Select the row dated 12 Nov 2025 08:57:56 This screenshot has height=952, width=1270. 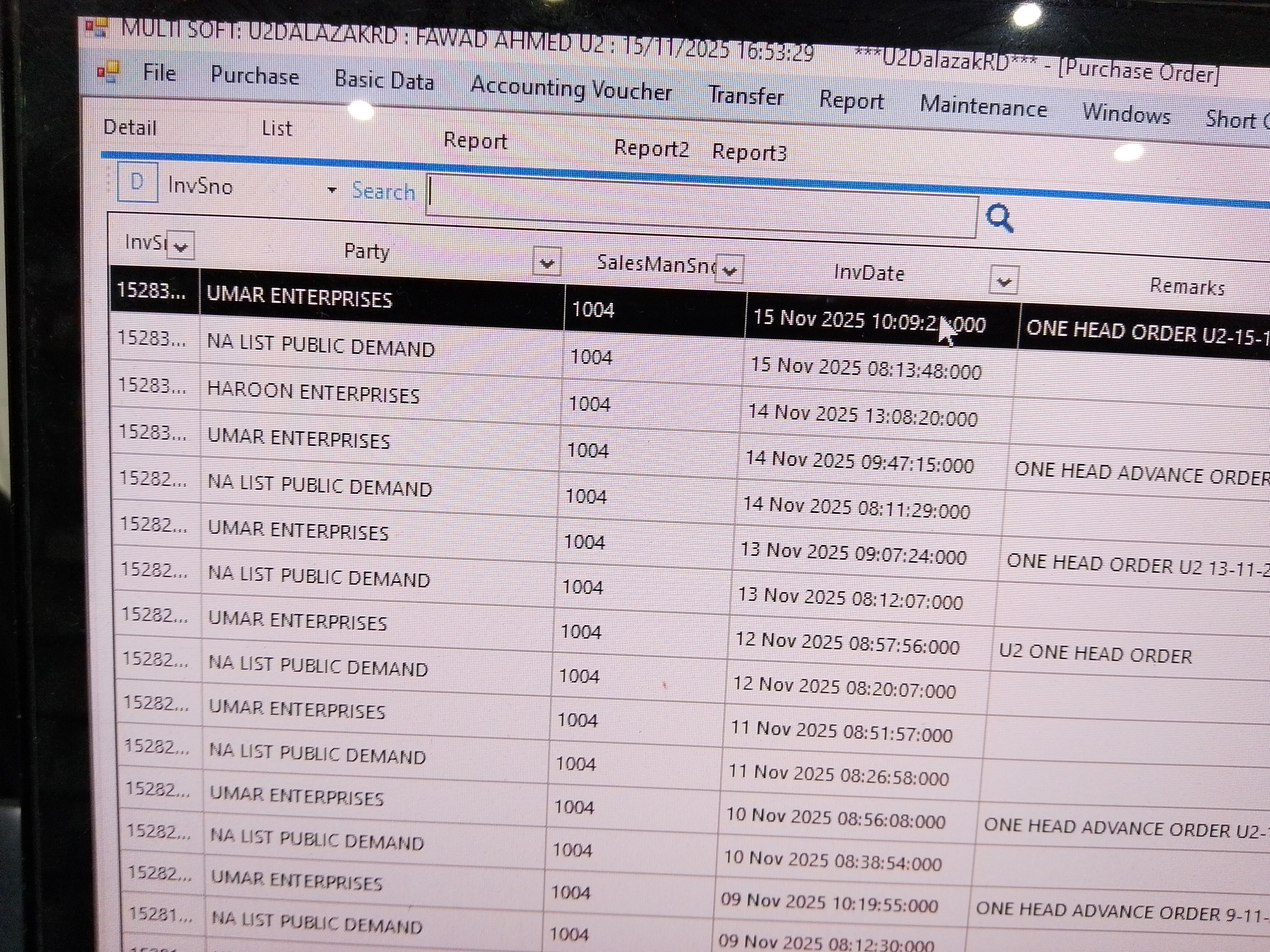(847, 643)
